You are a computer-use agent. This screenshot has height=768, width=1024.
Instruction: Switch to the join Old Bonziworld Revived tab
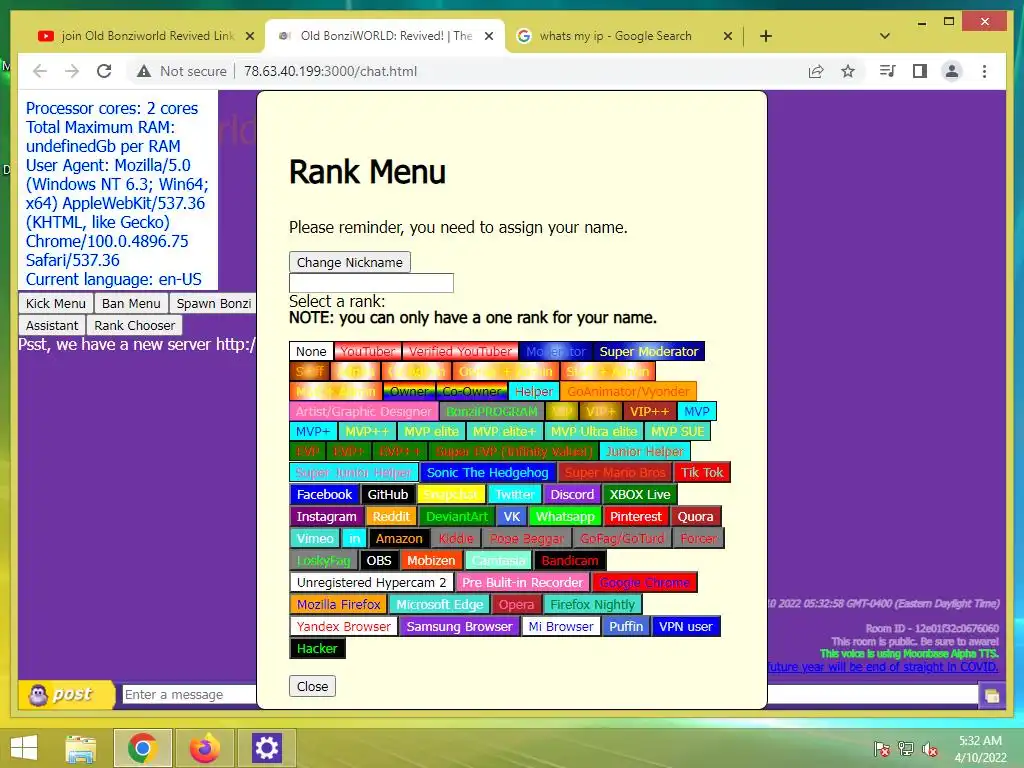(x=147, y=36)
